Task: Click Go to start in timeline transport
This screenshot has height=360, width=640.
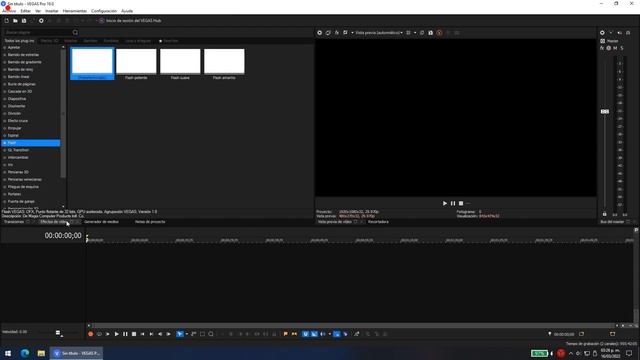Action: tap(142, 334)
